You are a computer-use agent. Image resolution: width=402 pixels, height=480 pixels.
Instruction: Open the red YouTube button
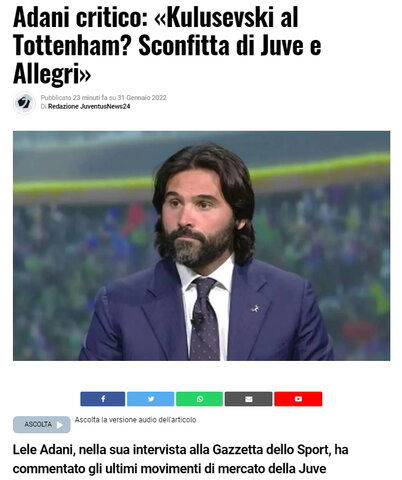point(298,399)
